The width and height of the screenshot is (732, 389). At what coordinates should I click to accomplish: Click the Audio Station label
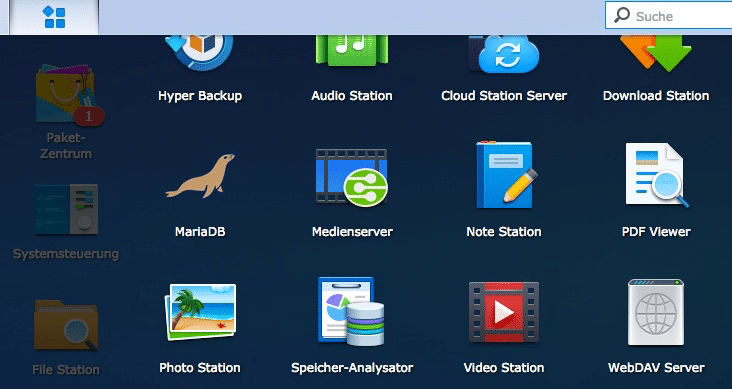tap(352, 96)
